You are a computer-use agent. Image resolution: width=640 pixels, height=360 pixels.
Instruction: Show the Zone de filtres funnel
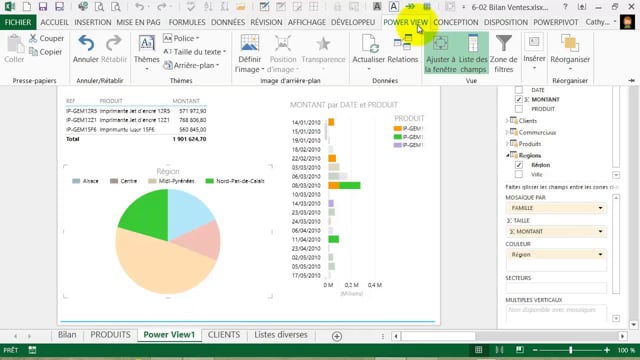click(x=504, y=44)
